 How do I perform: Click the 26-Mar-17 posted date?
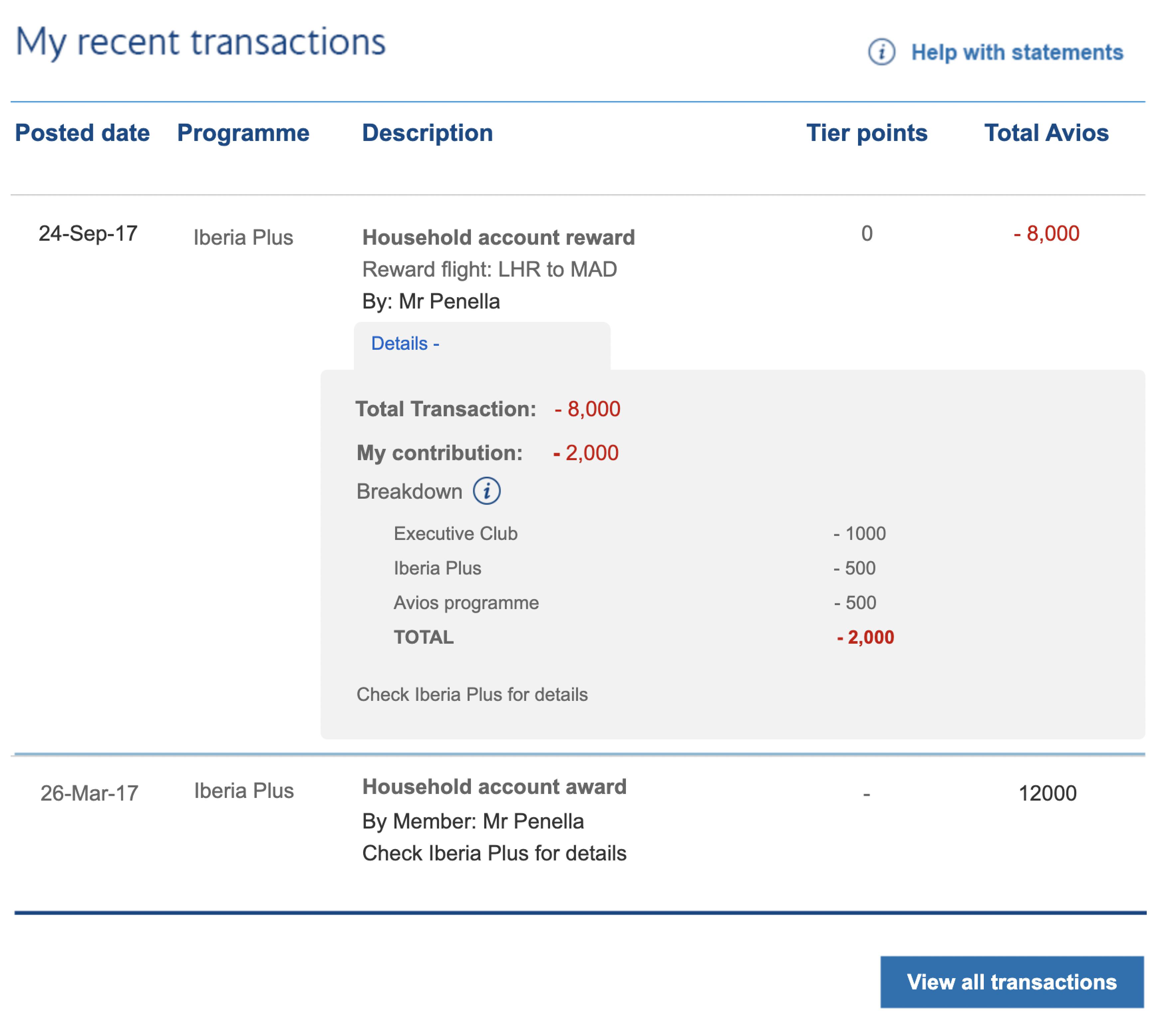click(x=89, y=793)
